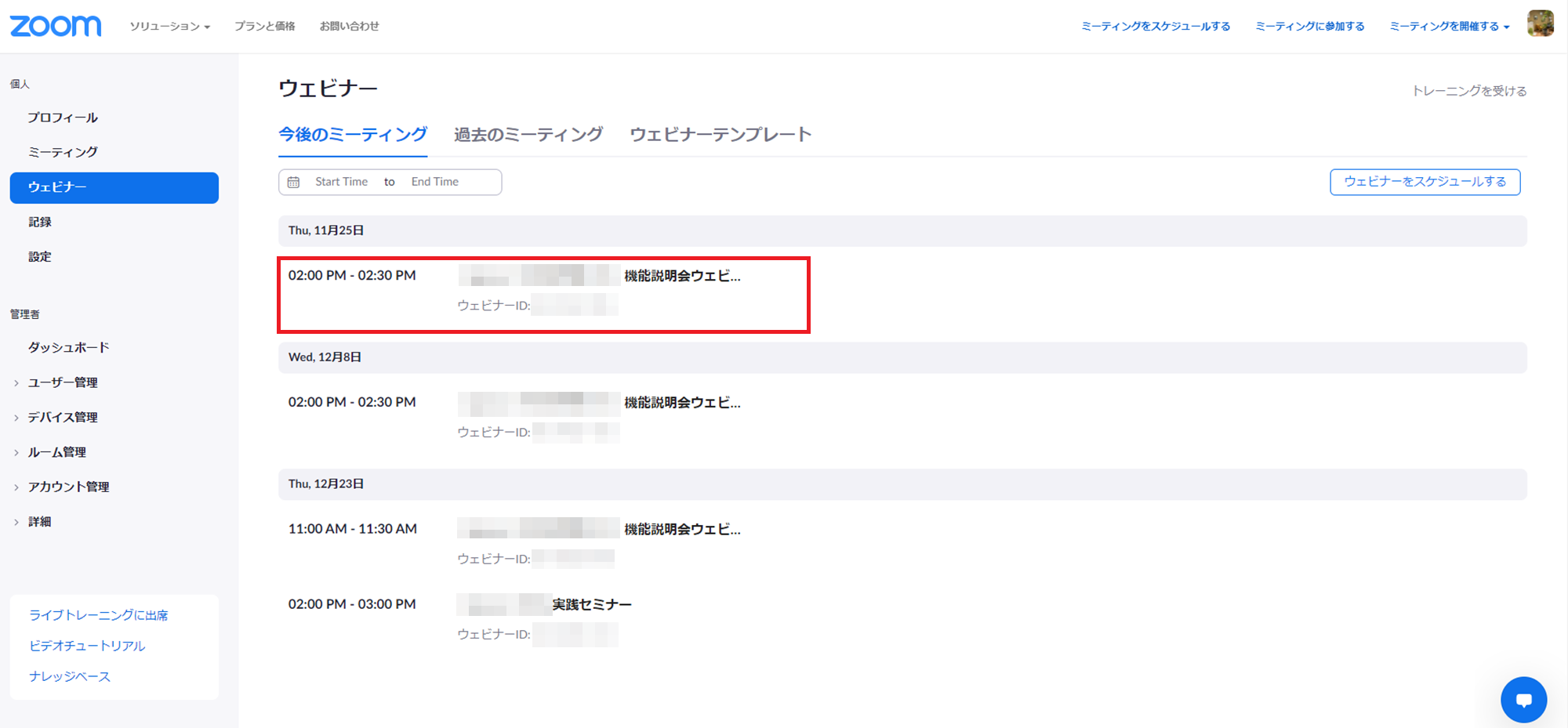The height and width of the screenshot is (728, 1568).
Task: Open the 実践セミナー webinar entry
Action: (591, 604)
